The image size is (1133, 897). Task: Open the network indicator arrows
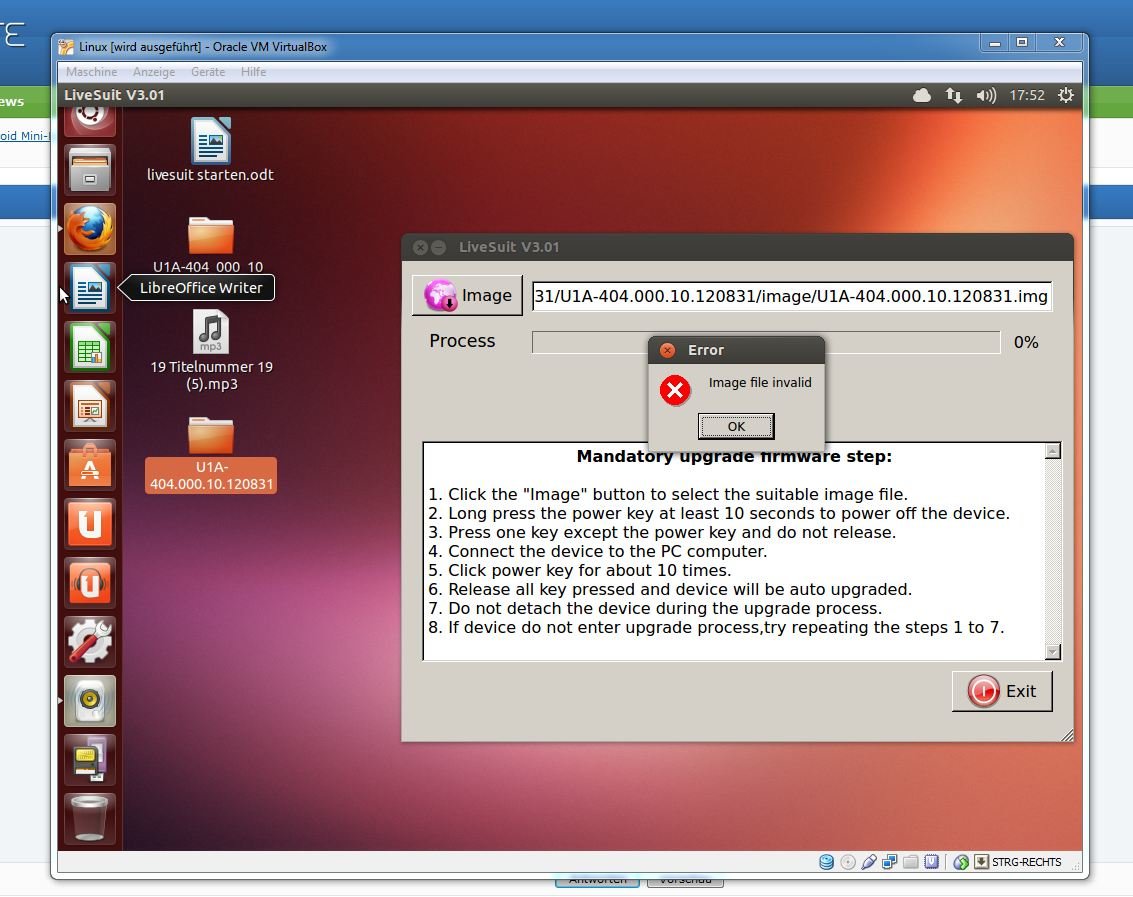(954, 95)
